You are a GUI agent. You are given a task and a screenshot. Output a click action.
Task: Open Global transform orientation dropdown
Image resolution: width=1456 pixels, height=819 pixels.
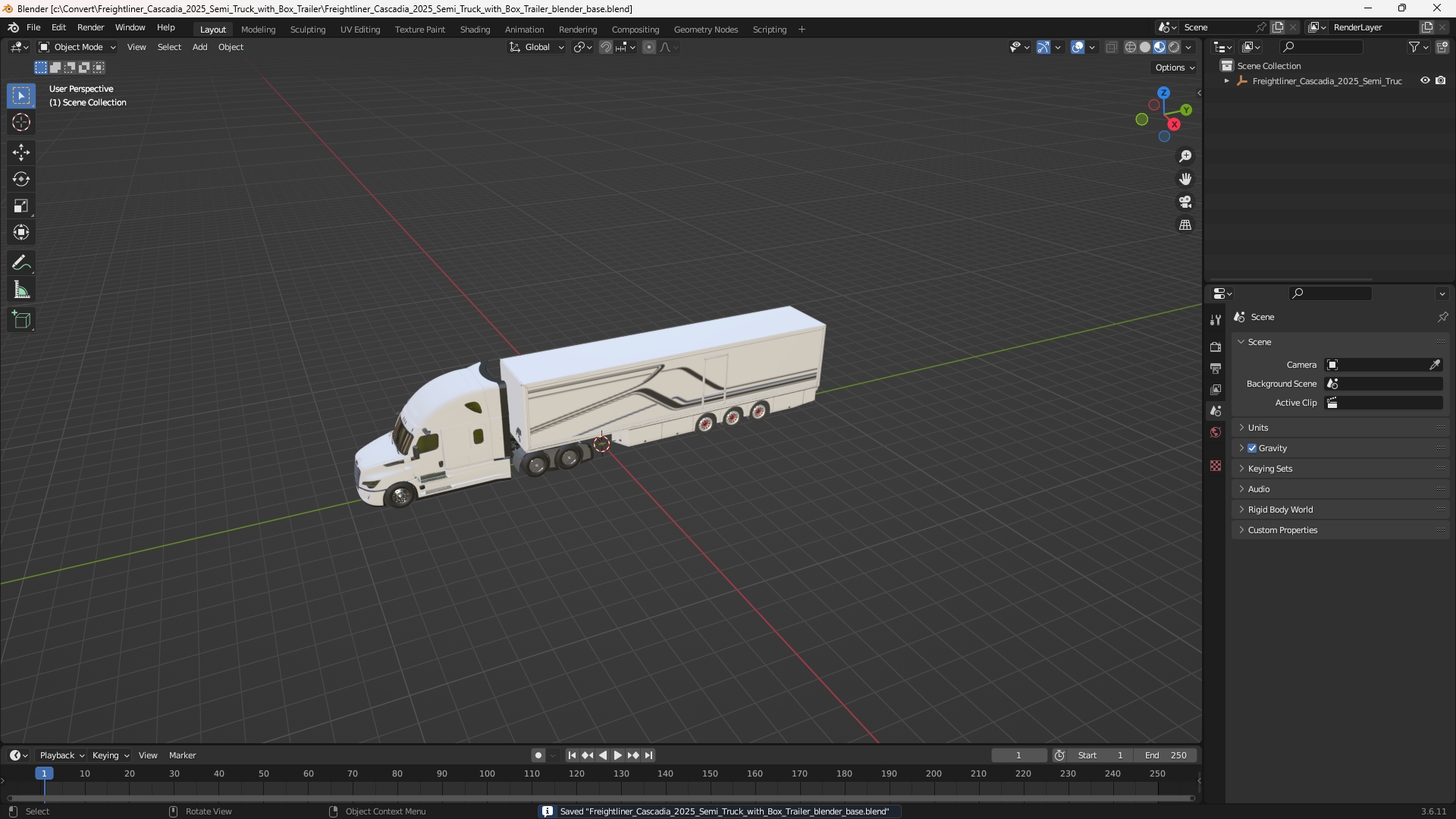pos(536,47)
